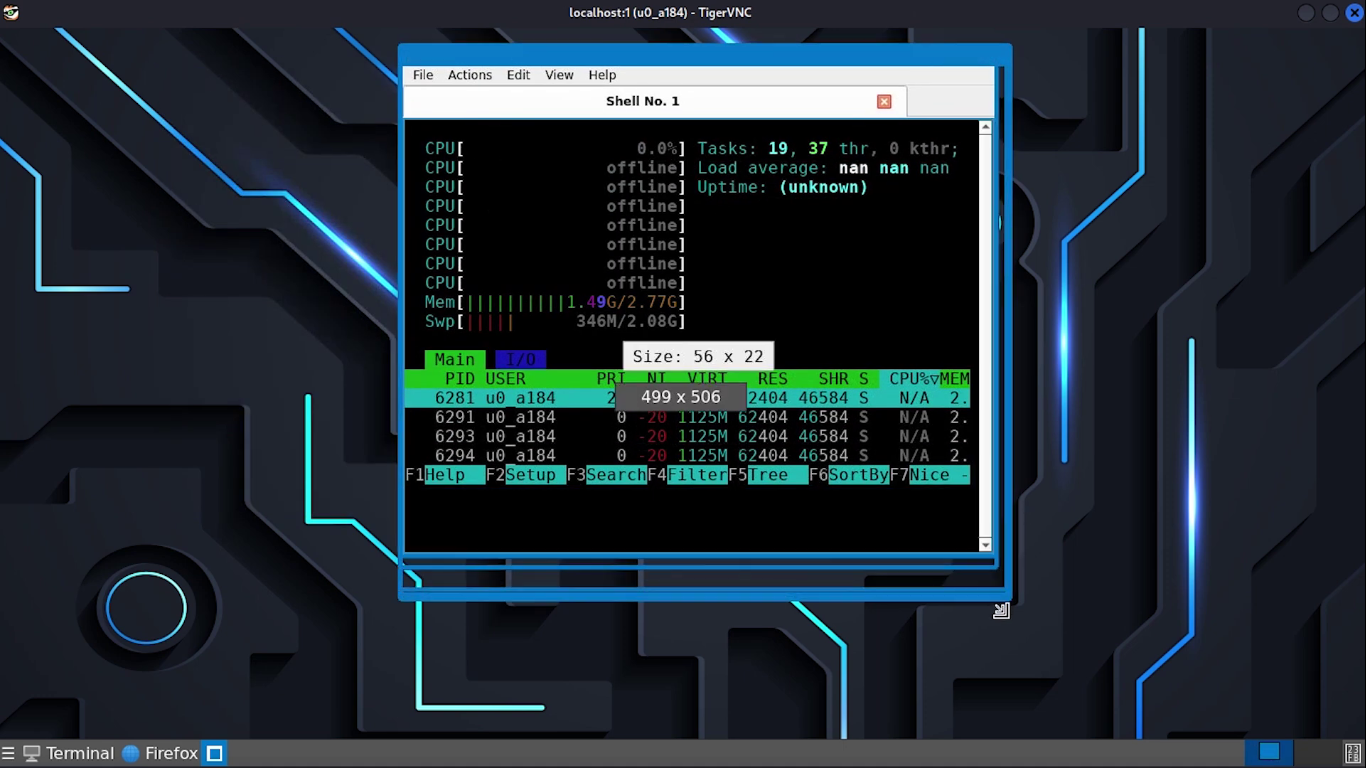
Task: Sort processes by CPU% column header
Action: point(908,379)
